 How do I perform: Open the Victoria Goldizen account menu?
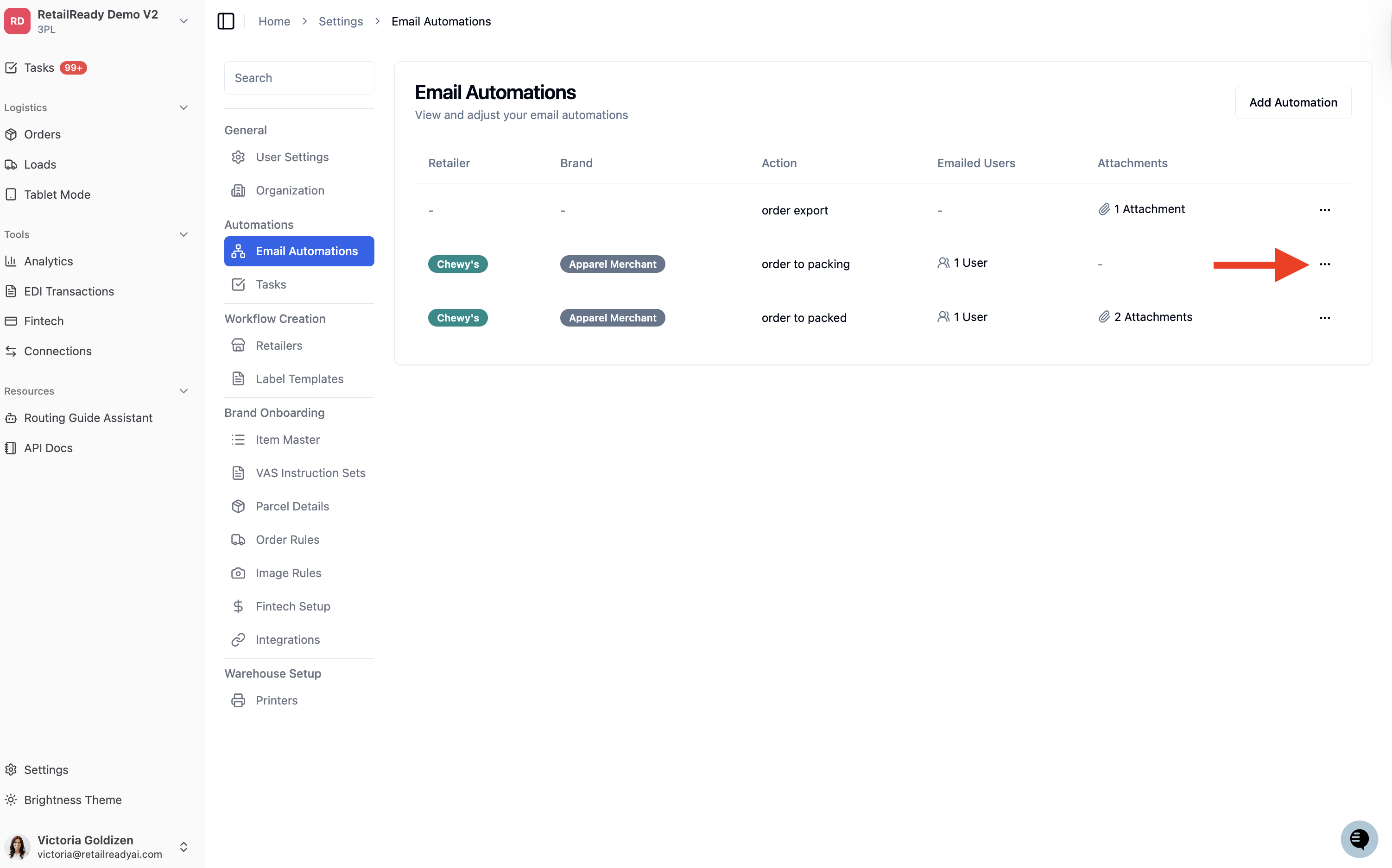[x=98, y=846]
